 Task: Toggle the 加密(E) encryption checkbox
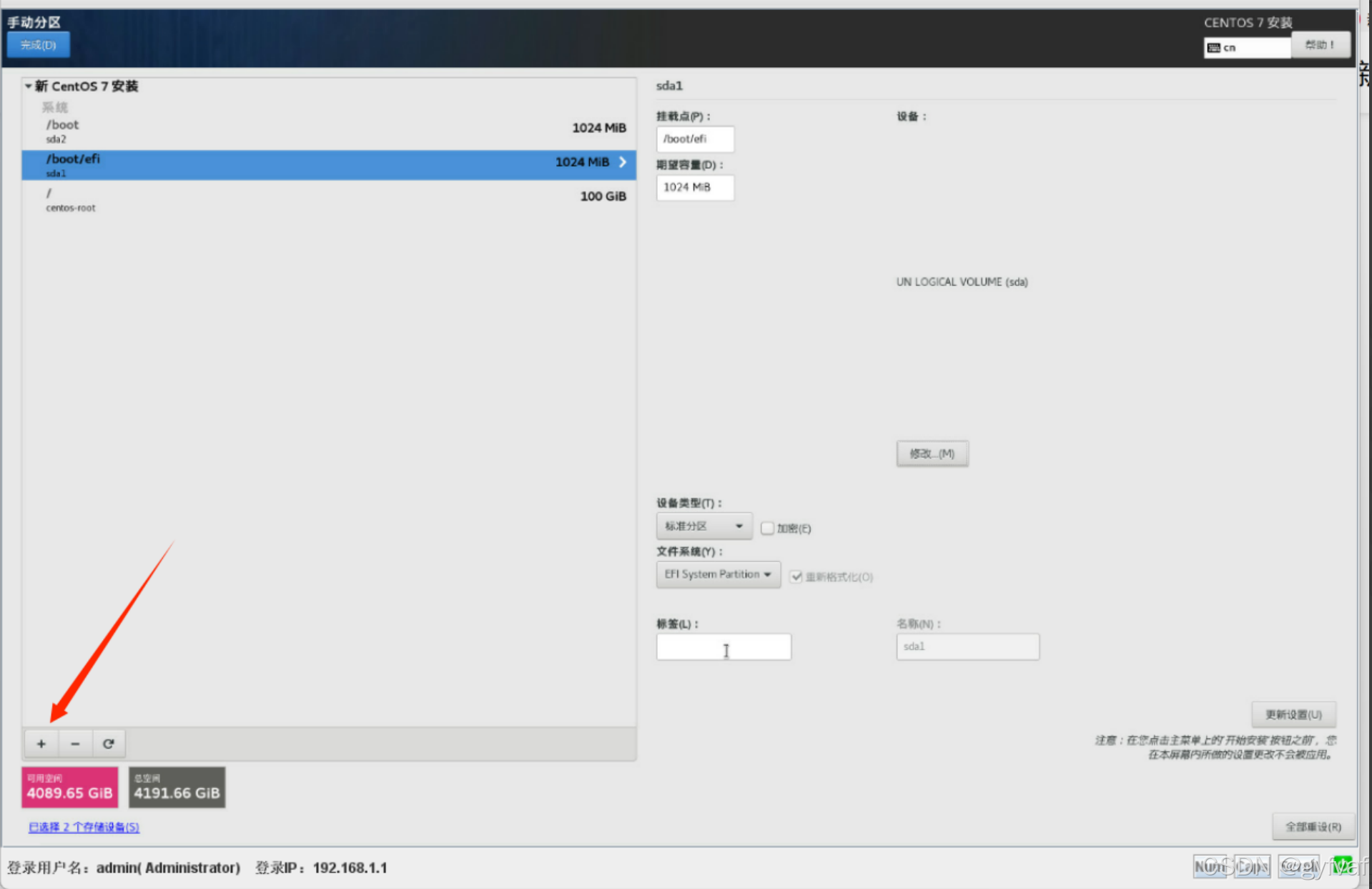point(767,529)
